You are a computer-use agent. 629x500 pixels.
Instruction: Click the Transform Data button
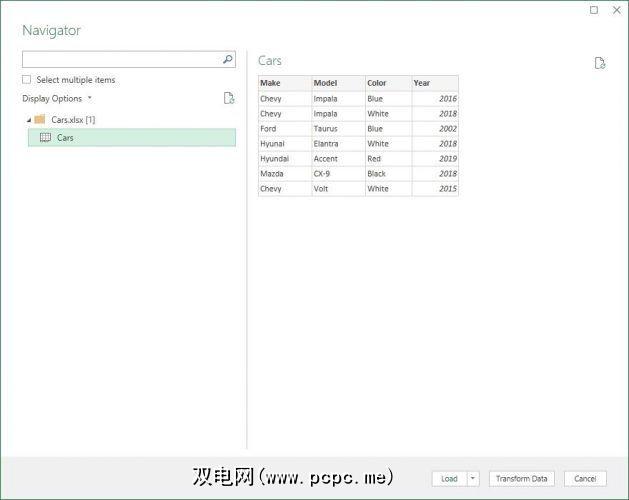click(521, 478)
